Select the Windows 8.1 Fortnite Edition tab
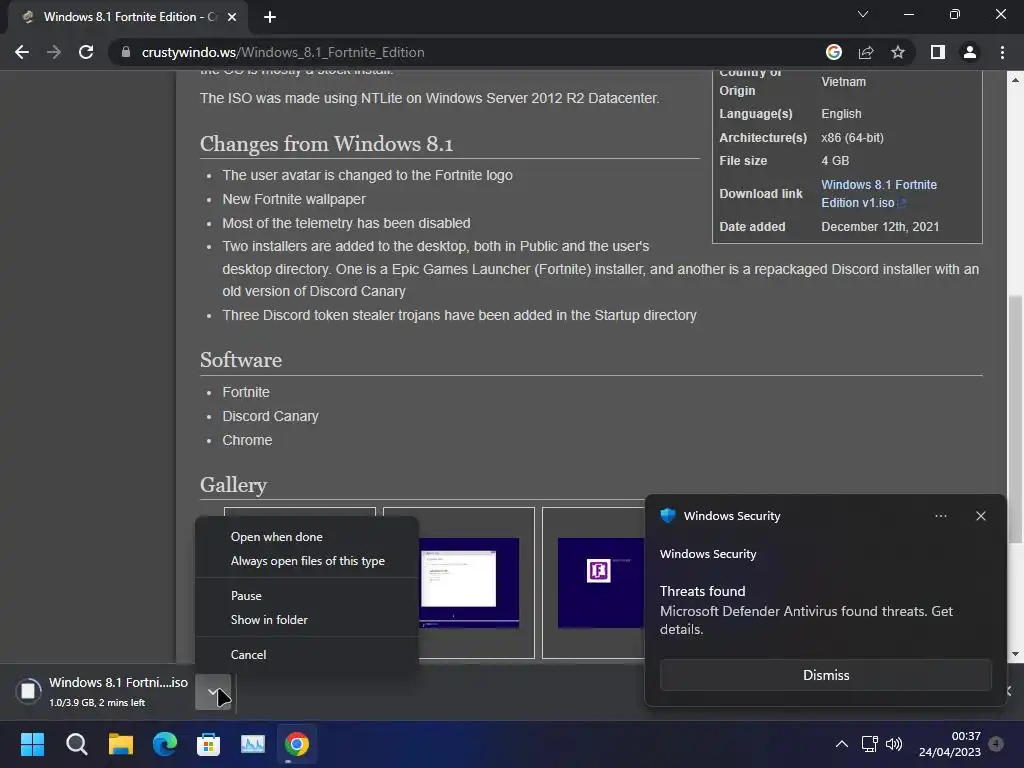This screenshot has height=768, width=1024. click(x=127, y=17)
